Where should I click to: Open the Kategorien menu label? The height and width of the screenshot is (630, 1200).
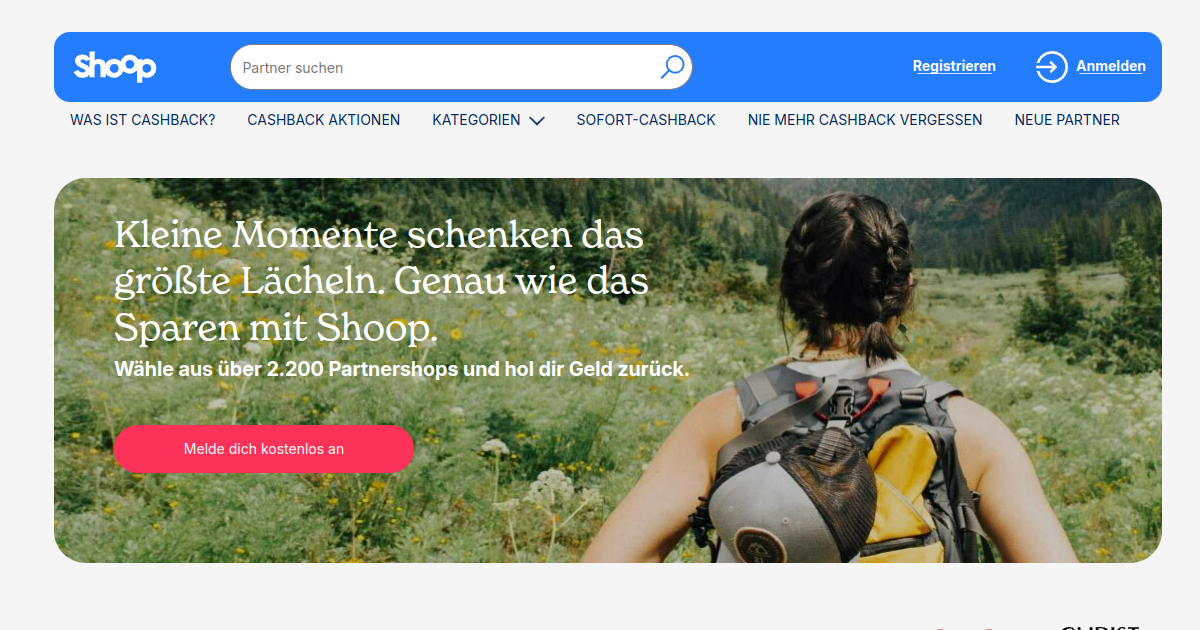[x=476, y=120]
